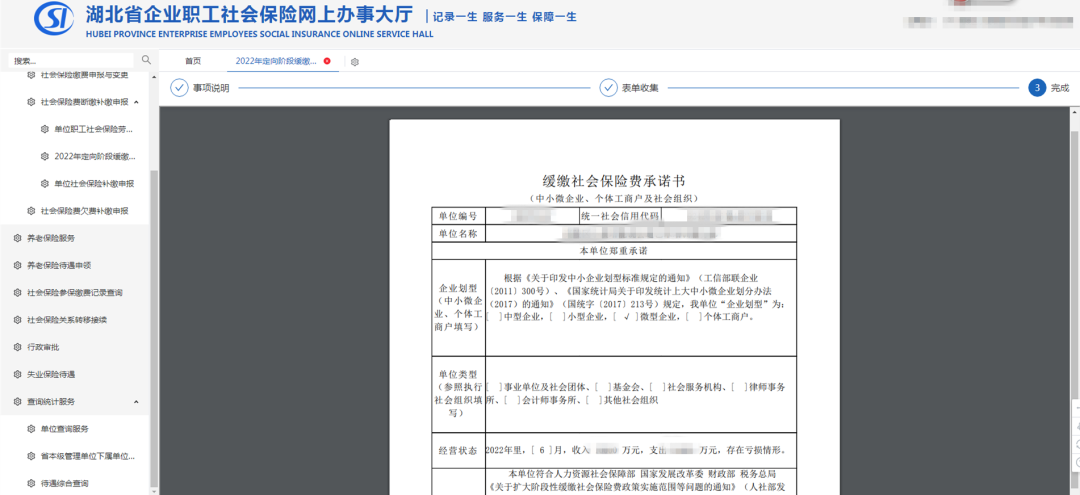This screenshot has width=1080, height=495.
Task: Switch to the 首页 tab
Action: point(193,61)
